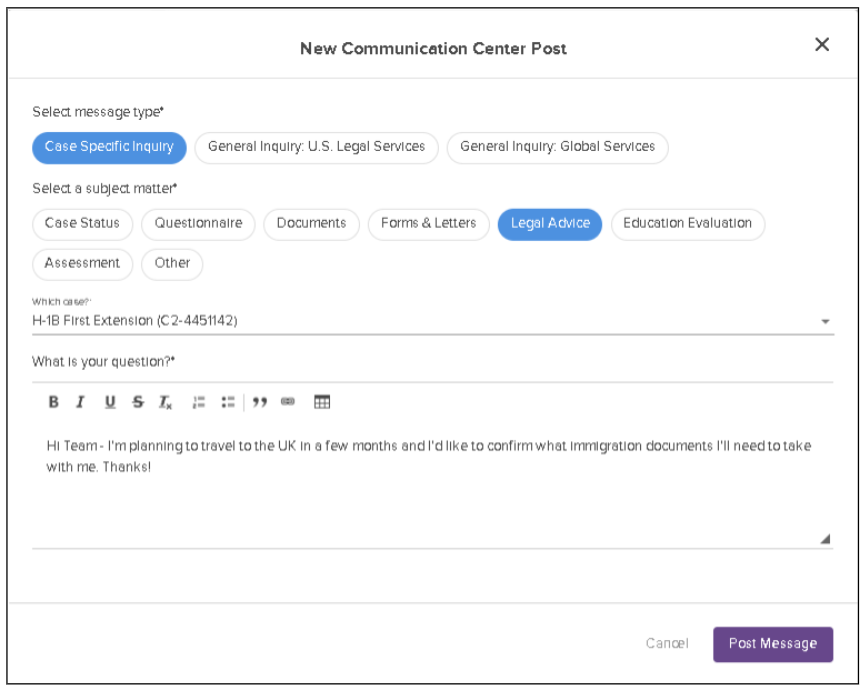The width and height of the screenshot is (868, 692).
Task: Apply strikethrough formatting
Action: point(138,402)
